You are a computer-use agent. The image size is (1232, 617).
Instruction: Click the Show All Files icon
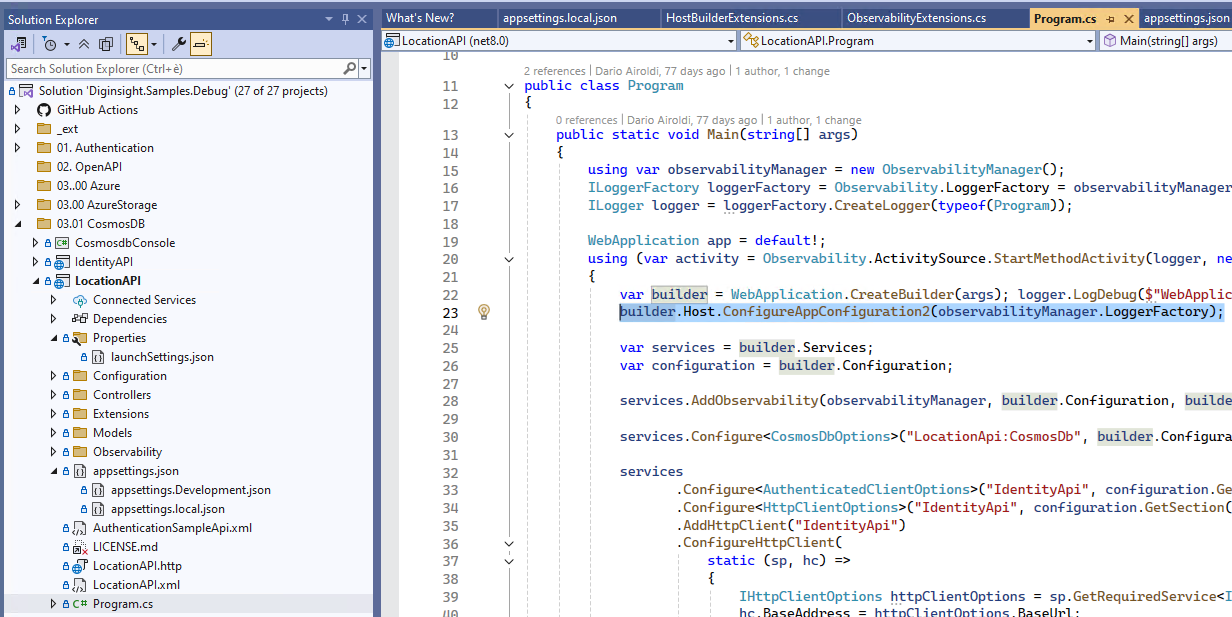point(106,44)
